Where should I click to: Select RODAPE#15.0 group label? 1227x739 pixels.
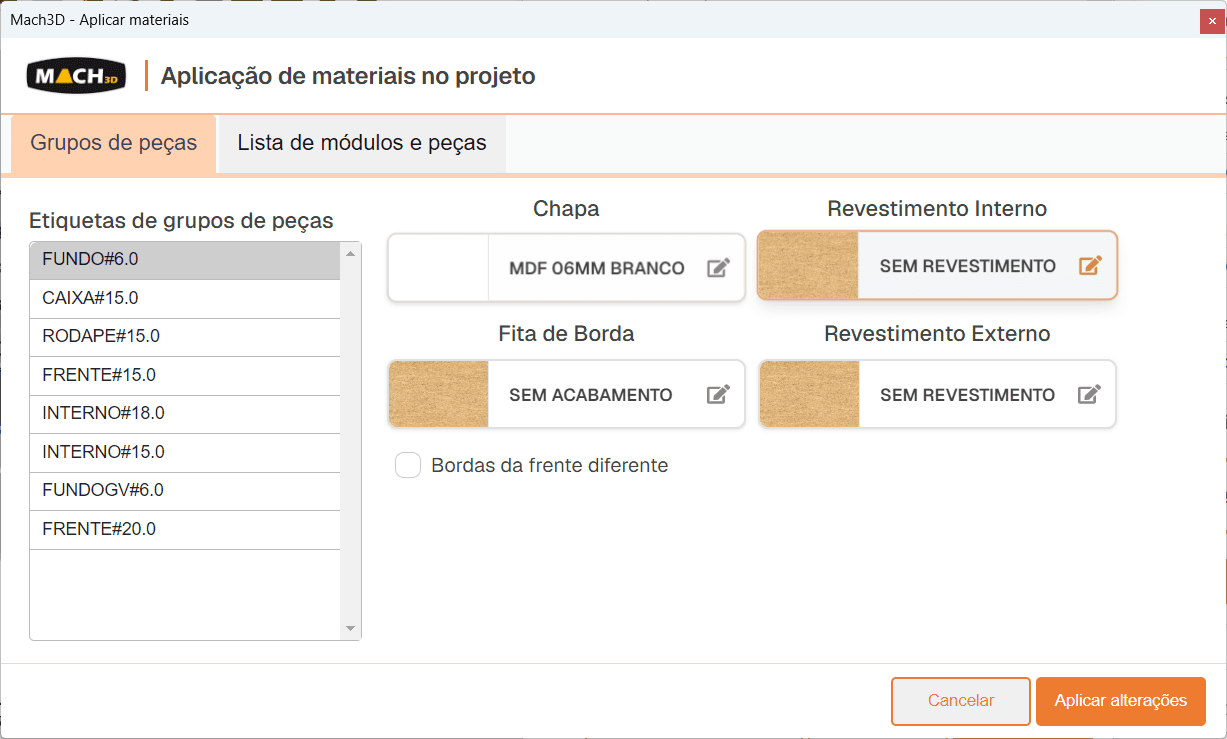[185, 337]
